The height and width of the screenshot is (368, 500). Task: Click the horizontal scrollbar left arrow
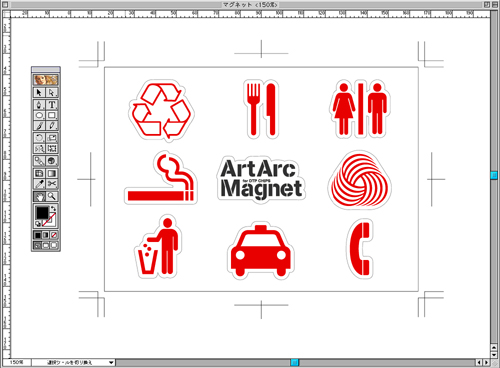click(479, 362)
